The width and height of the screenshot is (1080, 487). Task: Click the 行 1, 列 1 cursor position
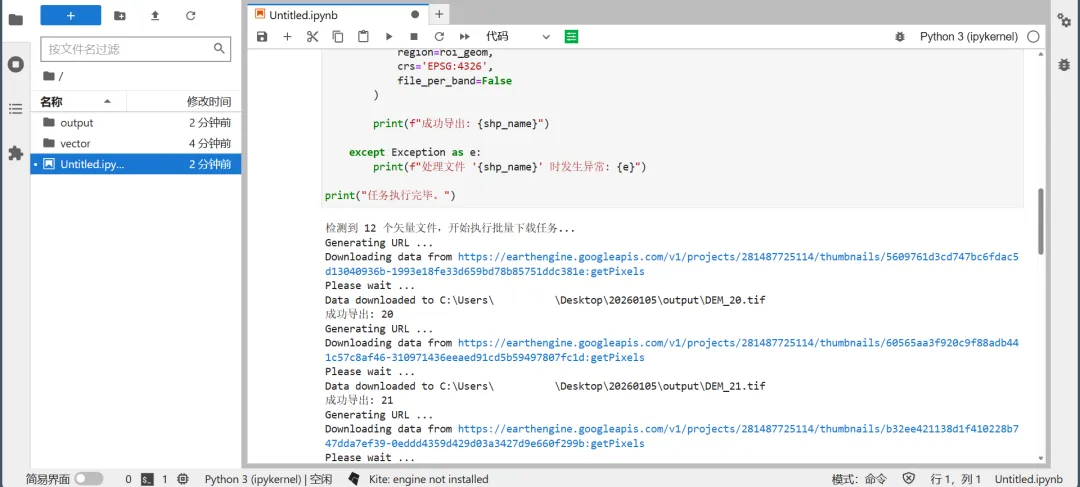(955, 479)
